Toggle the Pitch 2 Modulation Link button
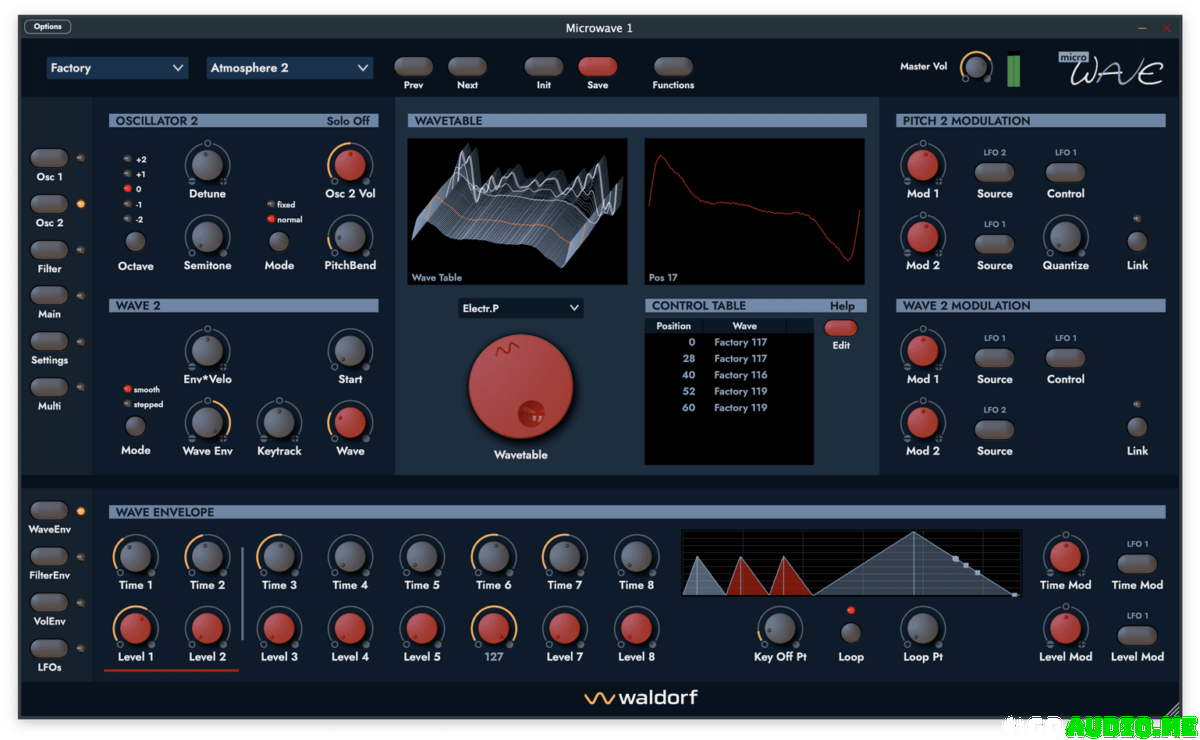Image resolution: width=1200 pixels, height=740 pixels. pos(1137,241)
